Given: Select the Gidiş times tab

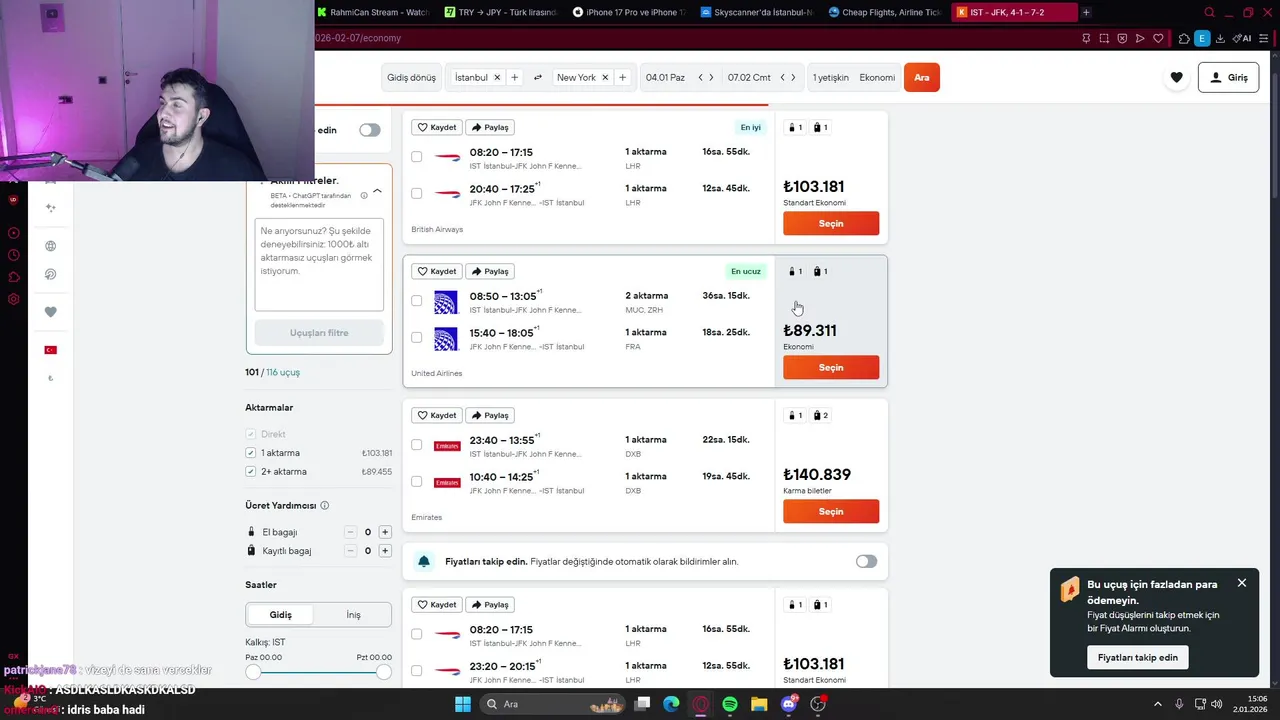Looking at the screenshot, I should tap(281, 614).
